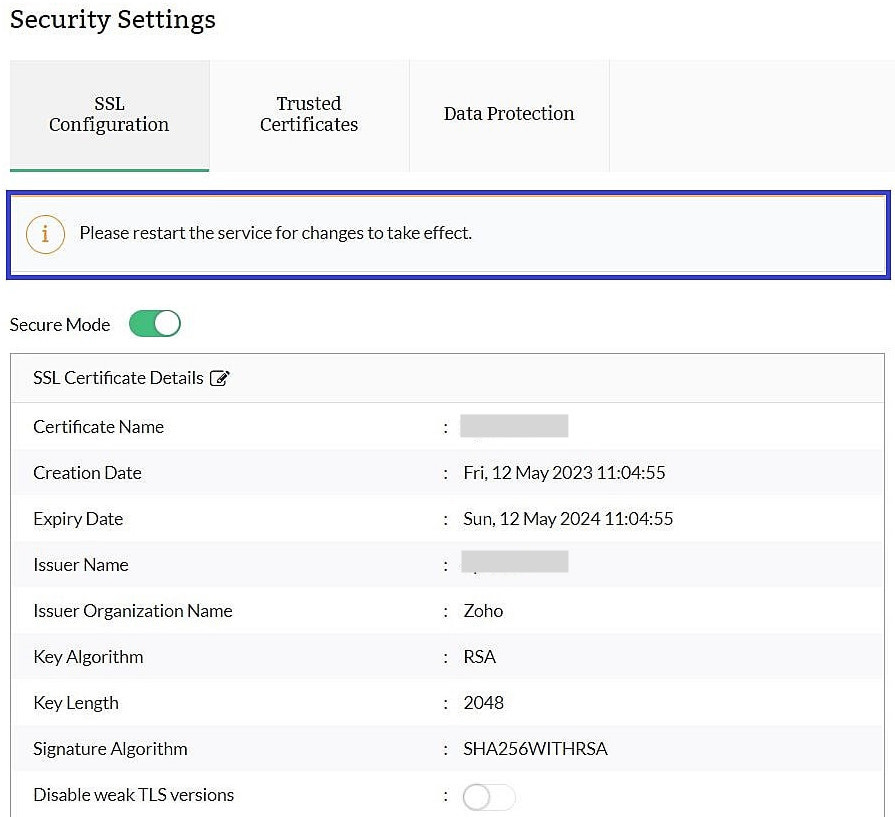The width and height of the screenshot is (895, 817).
Task: Click the Disable weak TLS versions label
Action: pos(133,795)
